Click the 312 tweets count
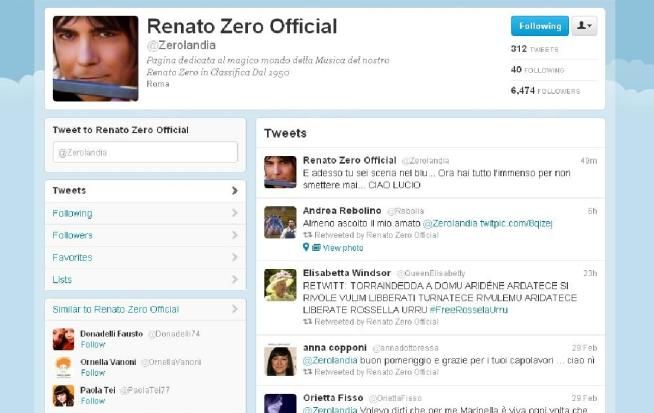This screenshot has height=413, width=654. tap(535, 49)
